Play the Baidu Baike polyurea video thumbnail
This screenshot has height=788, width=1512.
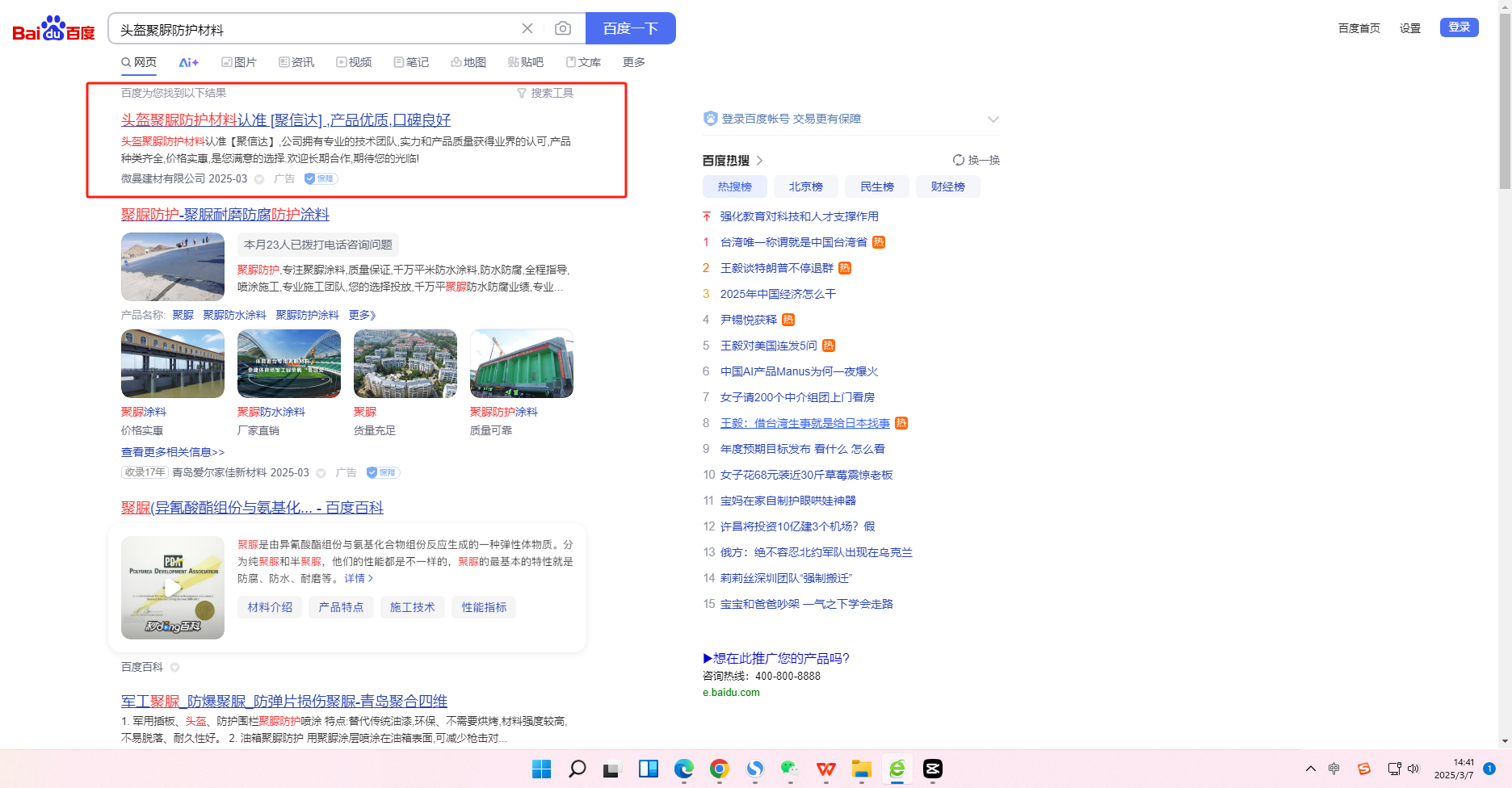[x=173, y=588]
